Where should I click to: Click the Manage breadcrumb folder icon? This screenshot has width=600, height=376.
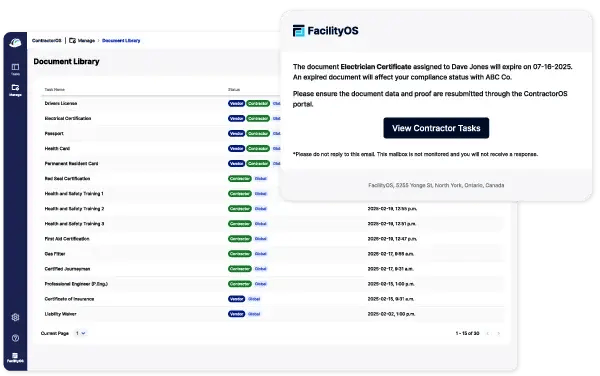coord(72,41)
